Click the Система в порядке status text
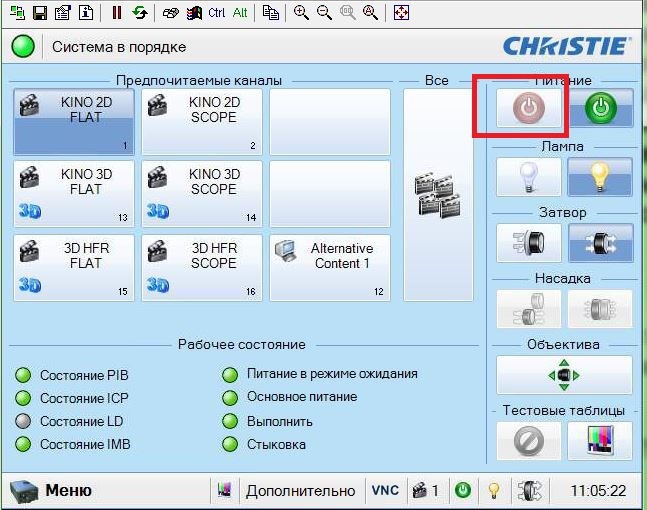647x510 pixels. (x=119, y=47)
